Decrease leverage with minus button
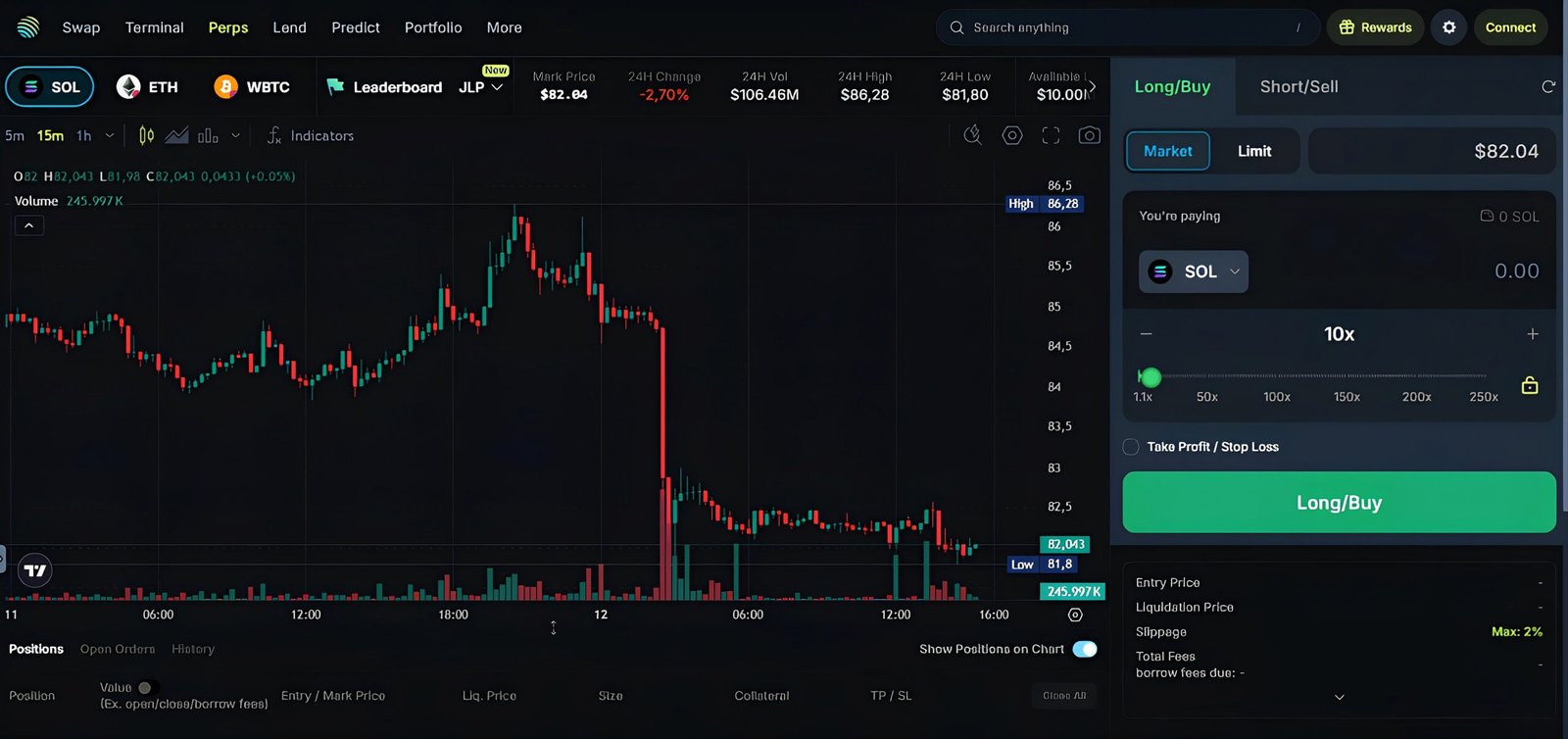1568x739 pixels. point(1146,334)
